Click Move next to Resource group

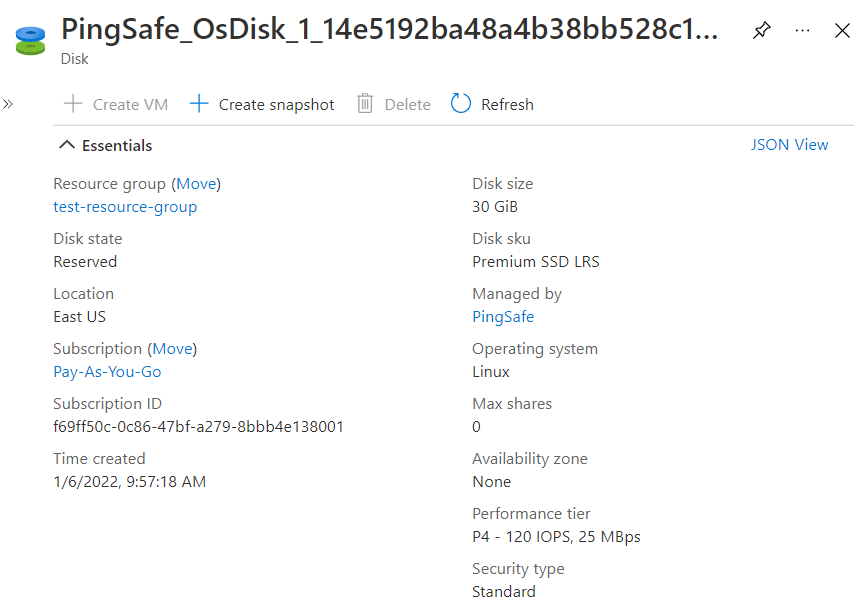[x=196, y=184]
